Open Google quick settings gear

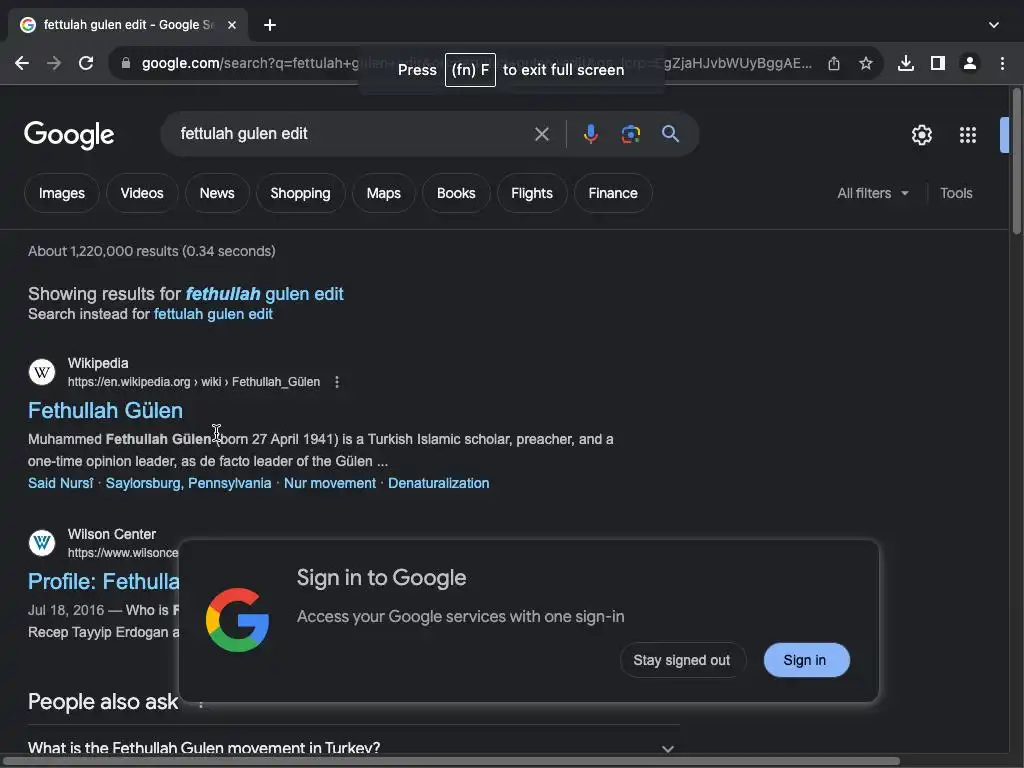pyautogui.click(x=921, y=135)
